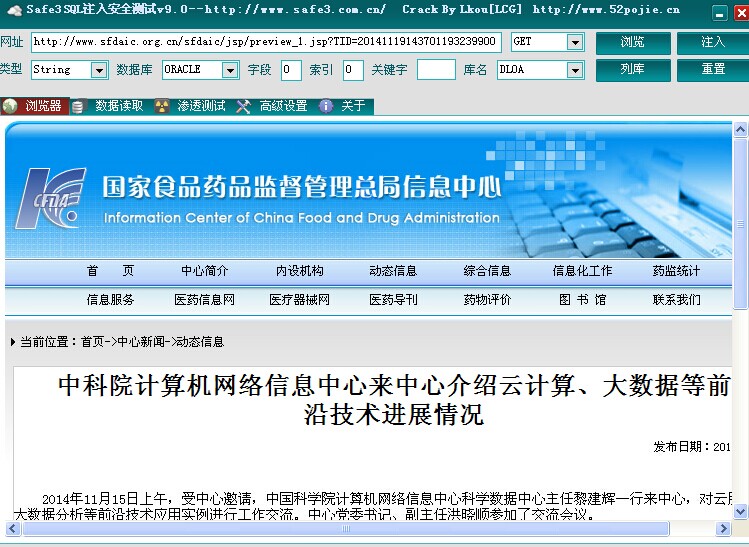The width and height of the screenshot is (749, 547).
Task: Open the ORACLE database dropdown
Action: pos(230,70)
